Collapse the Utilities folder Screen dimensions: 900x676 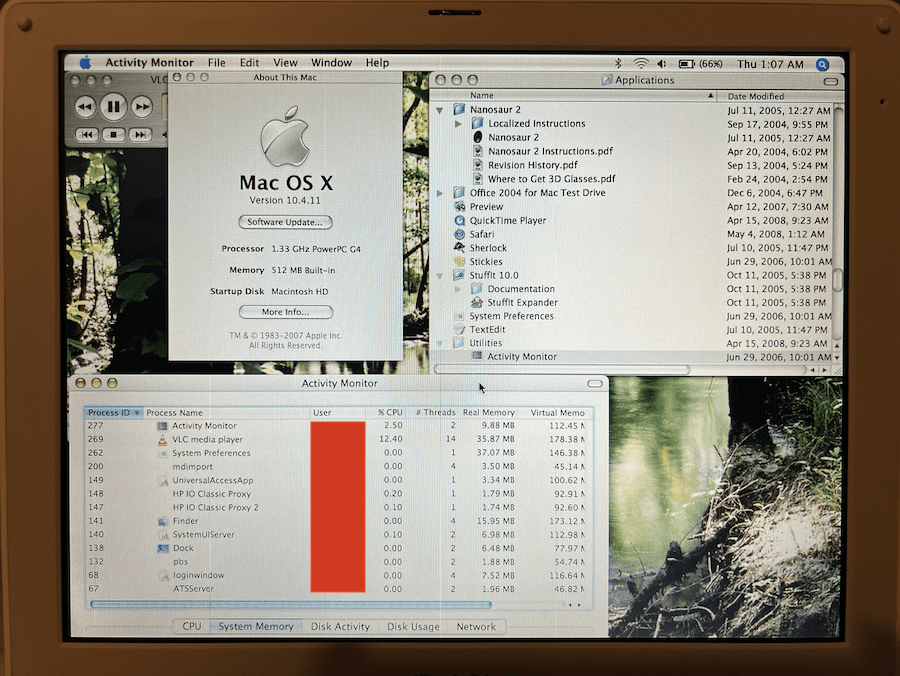(x=440, y=344)
